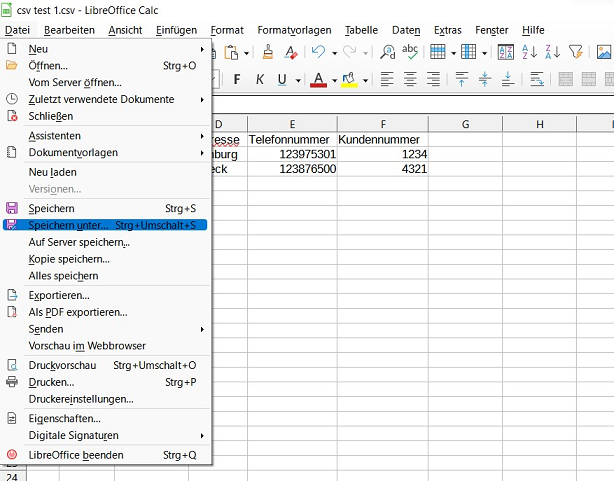Click the Spelling check abc icon
This screenshot has height=481, width=614.
(410, 52)
